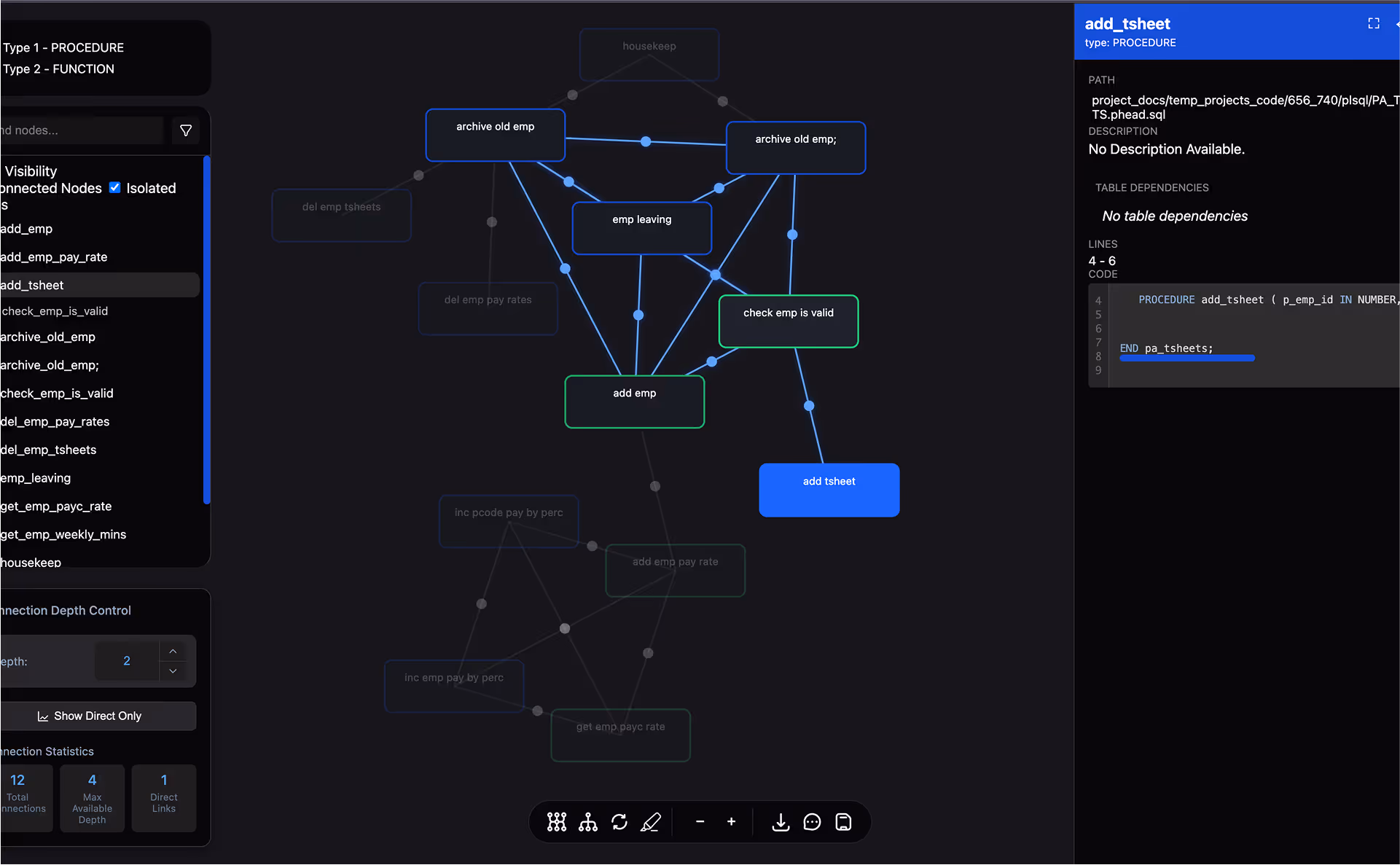Click the refresh graph icon

(619, 822)
